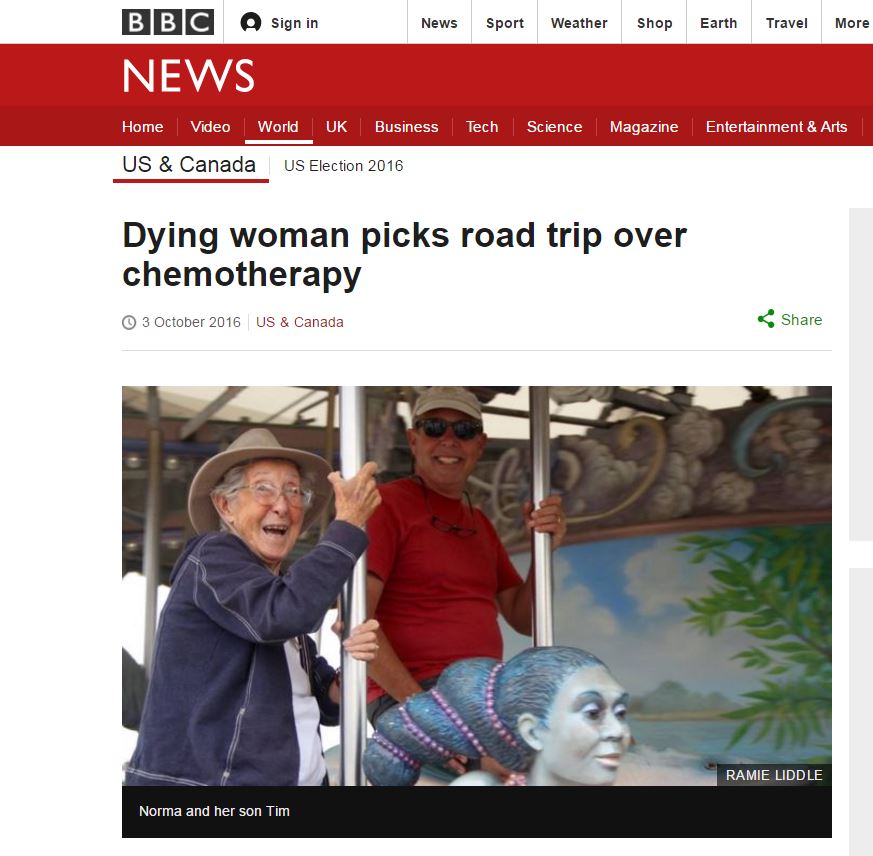Image resolution: width=873 pixels, height=856 pixels.
Task: Open the Video tab in the red bar
Action: (210, 127)
